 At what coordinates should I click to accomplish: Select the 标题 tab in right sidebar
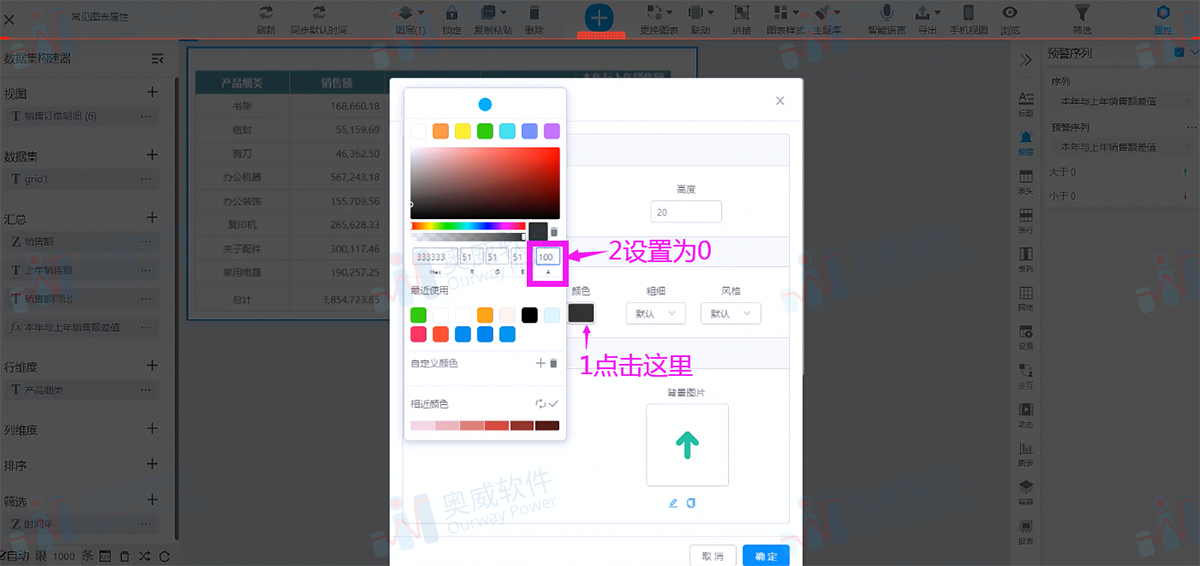(1026, 103)
